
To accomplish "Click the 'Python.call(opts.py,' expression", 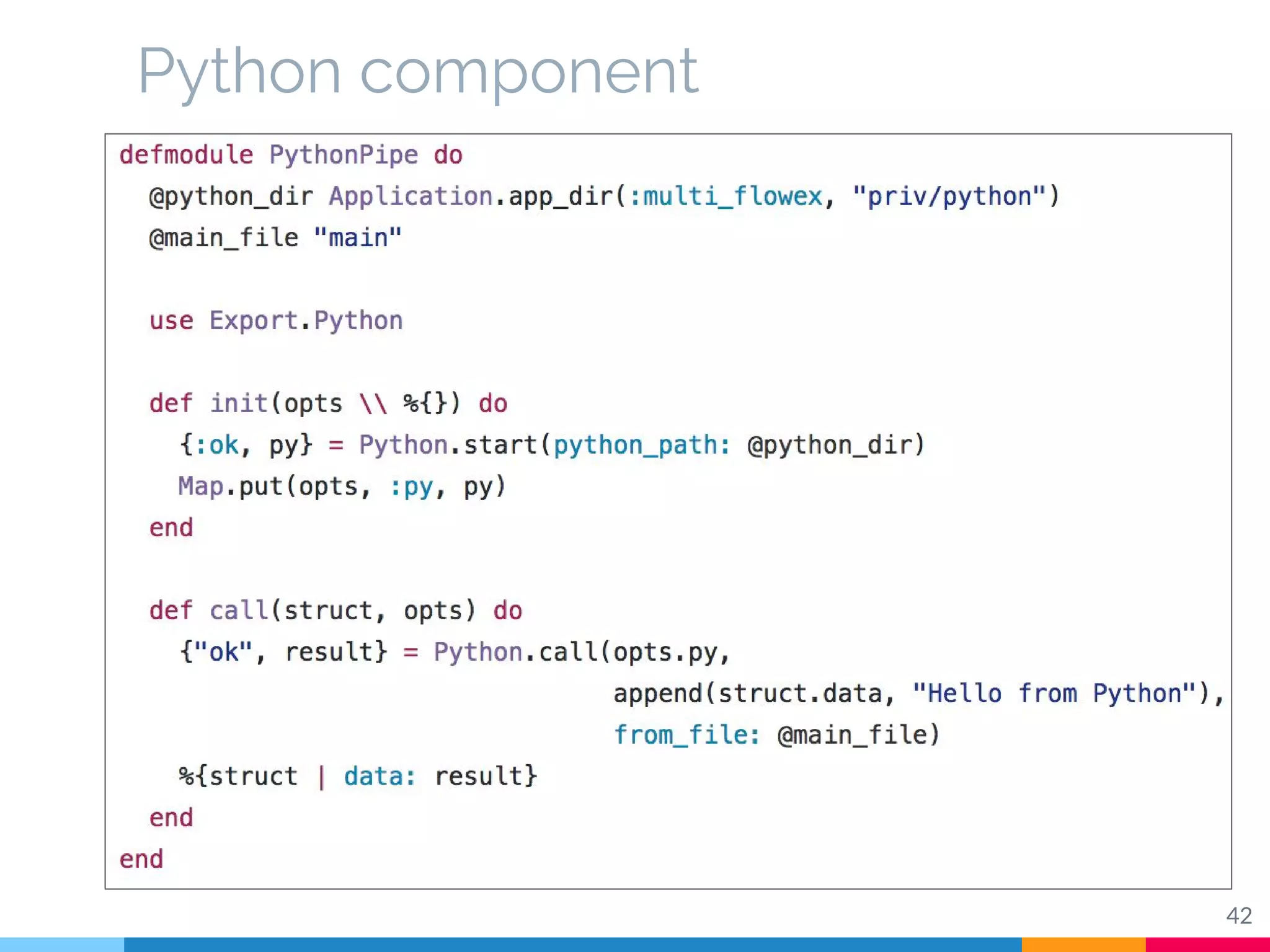I will coord(582,652).
